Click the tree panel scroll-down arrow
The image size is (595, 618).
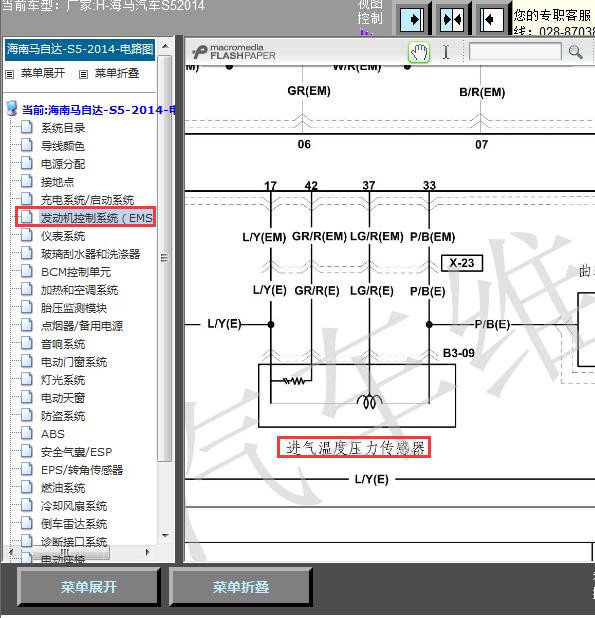point(165,536)
